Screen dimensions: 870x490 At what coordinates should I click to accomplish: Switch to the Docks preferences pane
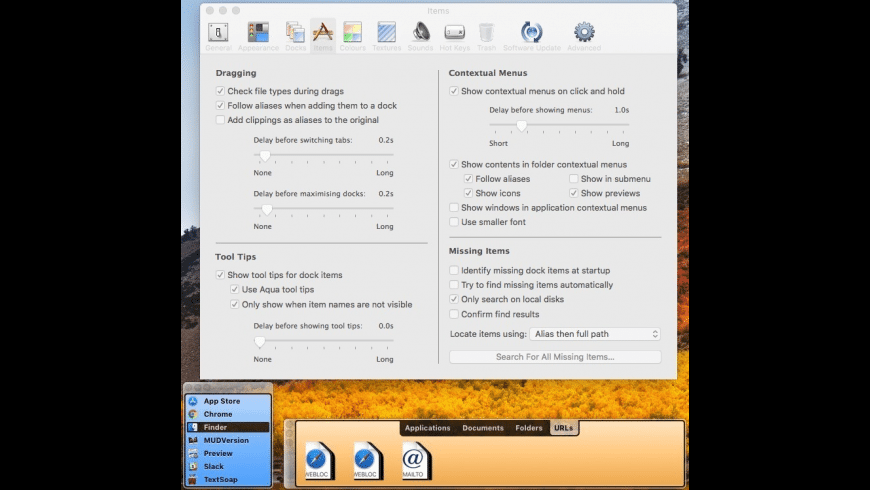[x=295, y=34]
